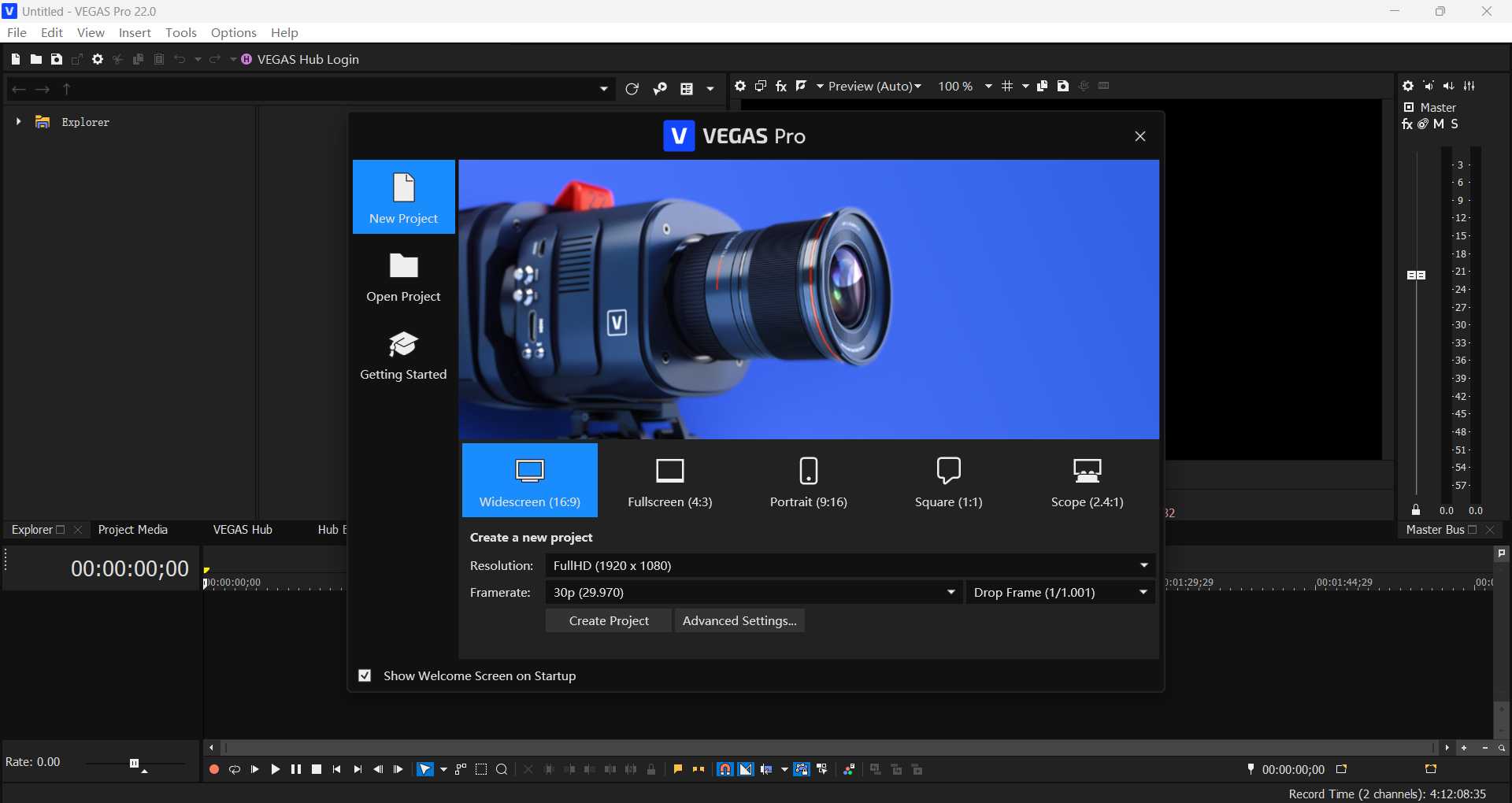Open Video Output FX in preview toolbar
This screenshot has width=1512, height=803.
pyautogui.click(x=781, y=86)
